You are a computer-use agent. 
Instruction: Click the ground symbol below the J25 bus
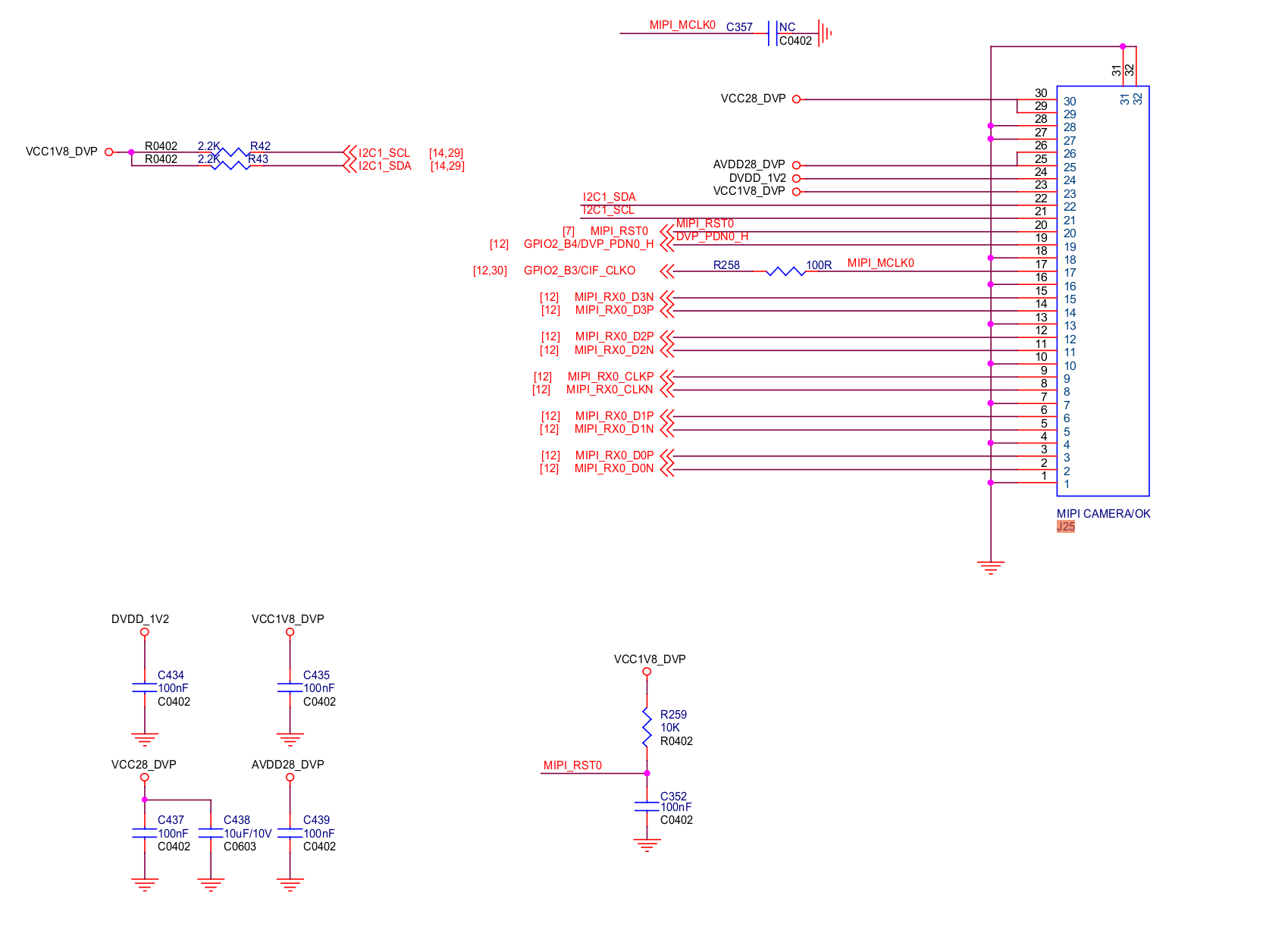(991, 568)
